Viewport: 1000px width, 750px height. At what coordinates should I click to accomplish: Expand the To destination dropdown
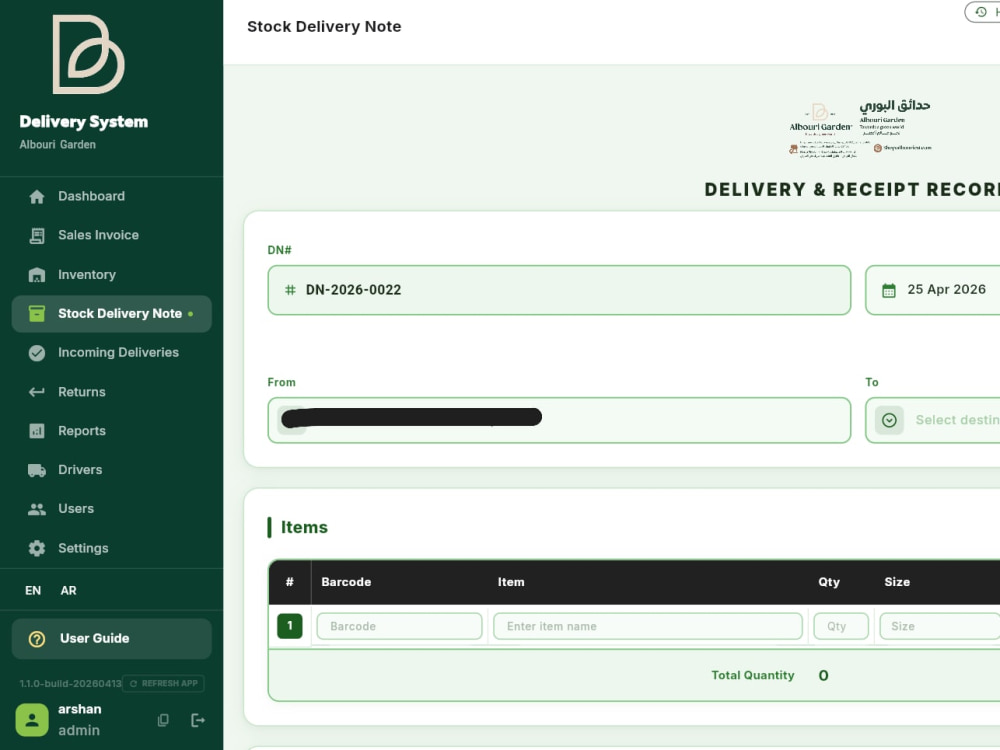click(x=932, y=420)
